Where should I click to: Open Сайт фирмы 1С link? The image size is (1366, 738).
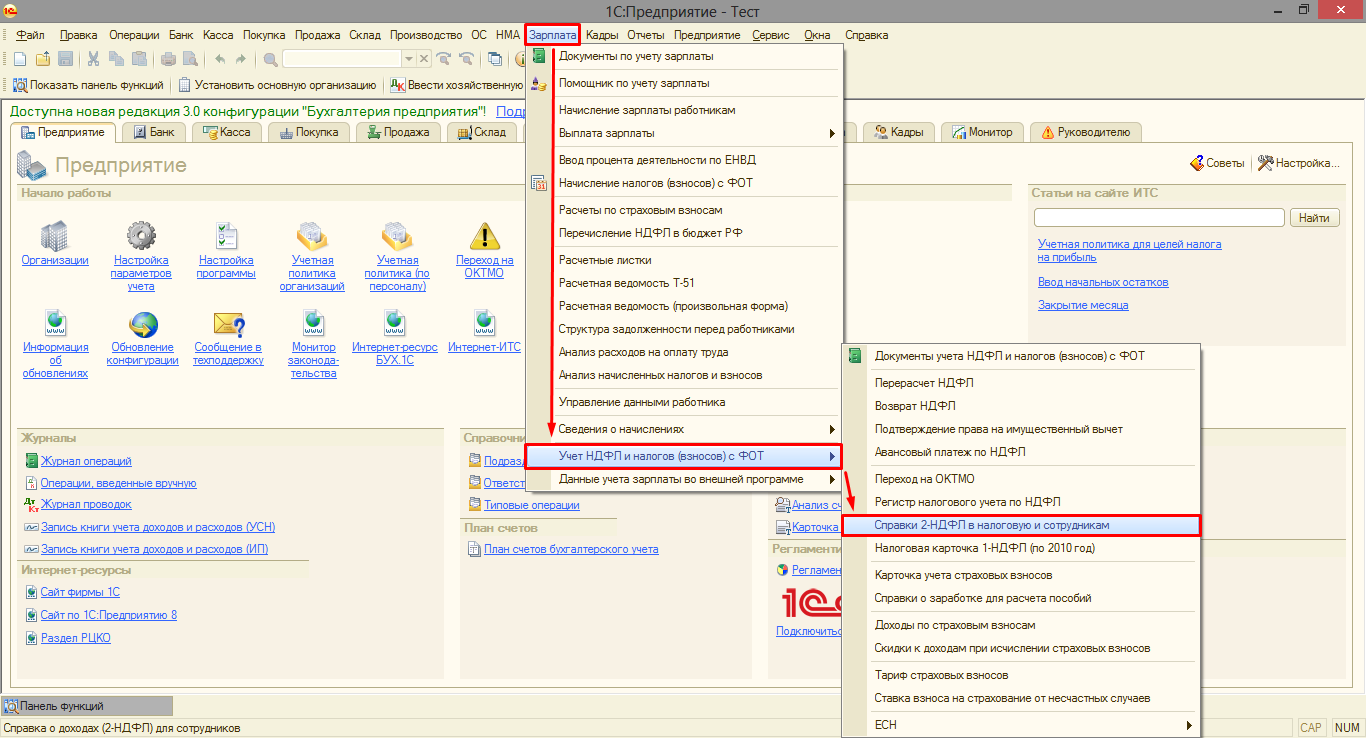coord(80,593)
